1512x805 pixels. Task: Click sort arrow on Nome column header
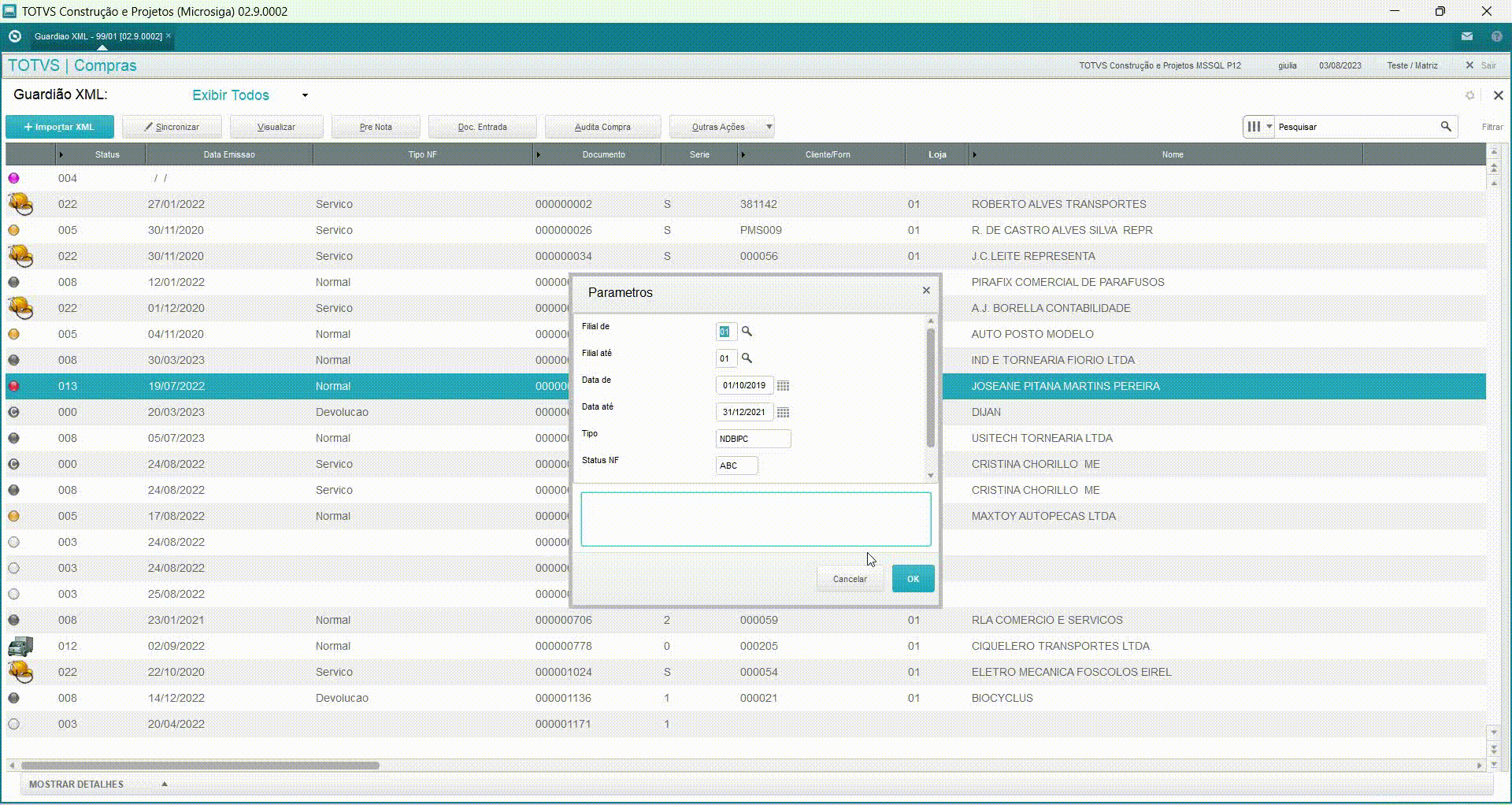pos(974,154)
